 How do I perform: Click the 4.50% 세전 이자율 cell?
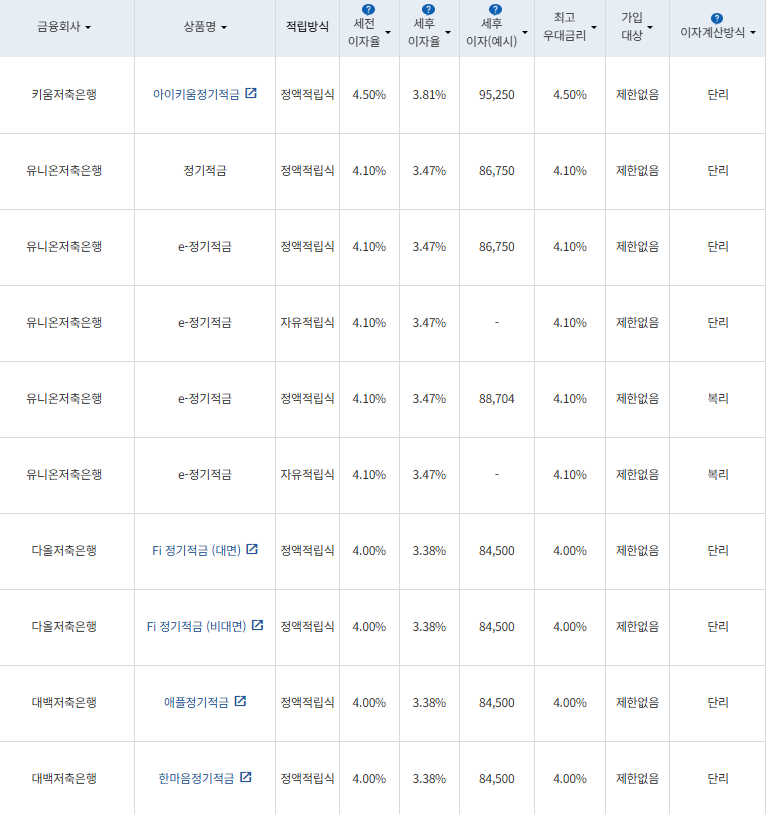369,95
